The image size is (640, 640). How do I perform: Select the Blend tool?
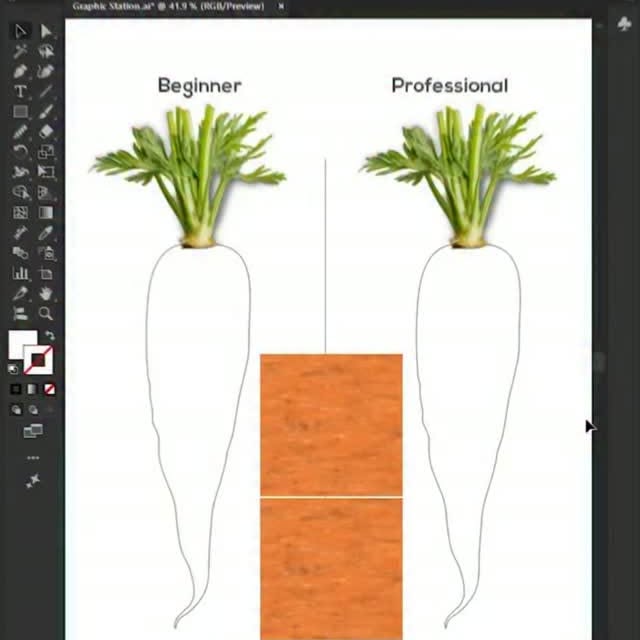(20, 253)
